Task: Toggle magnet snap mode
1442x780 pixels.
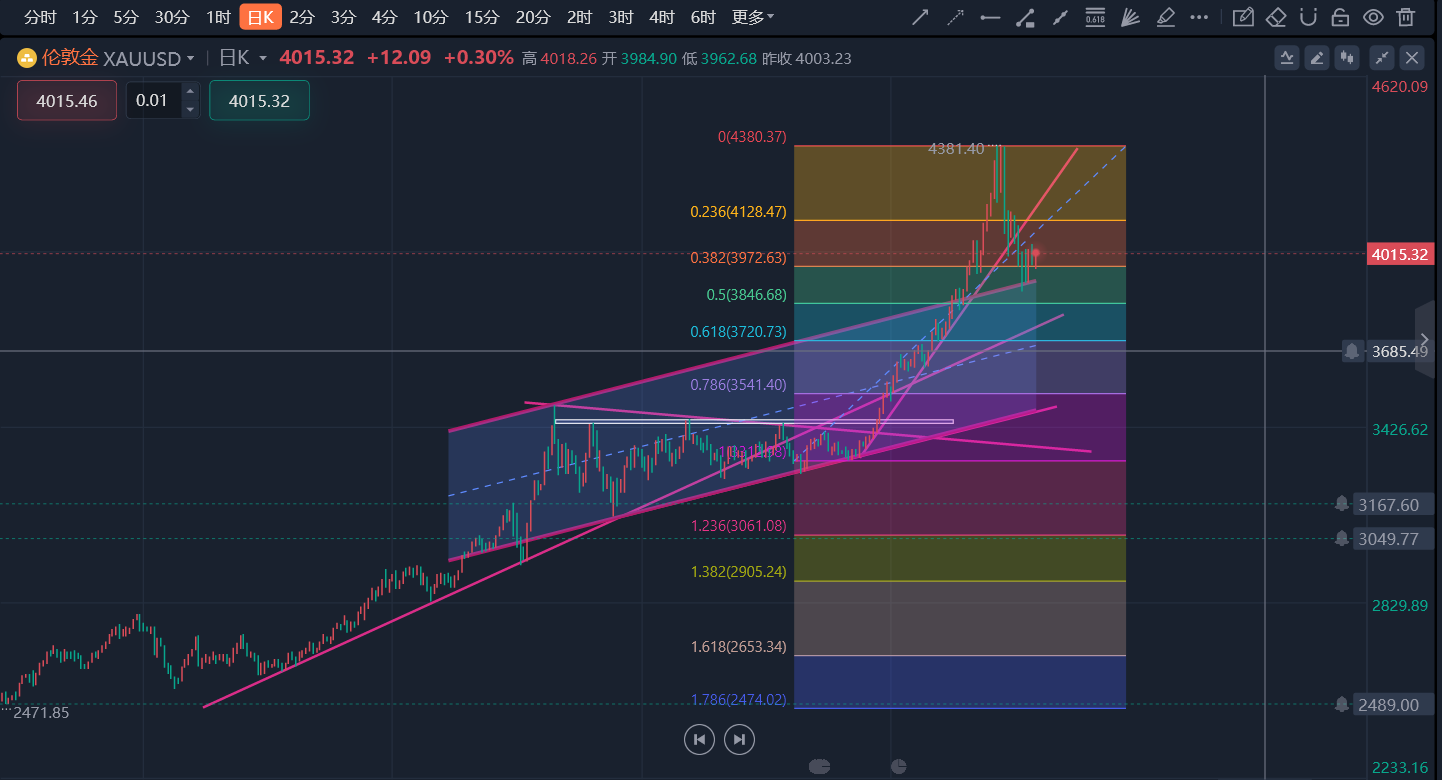Action: click(x=1308, y=17)
